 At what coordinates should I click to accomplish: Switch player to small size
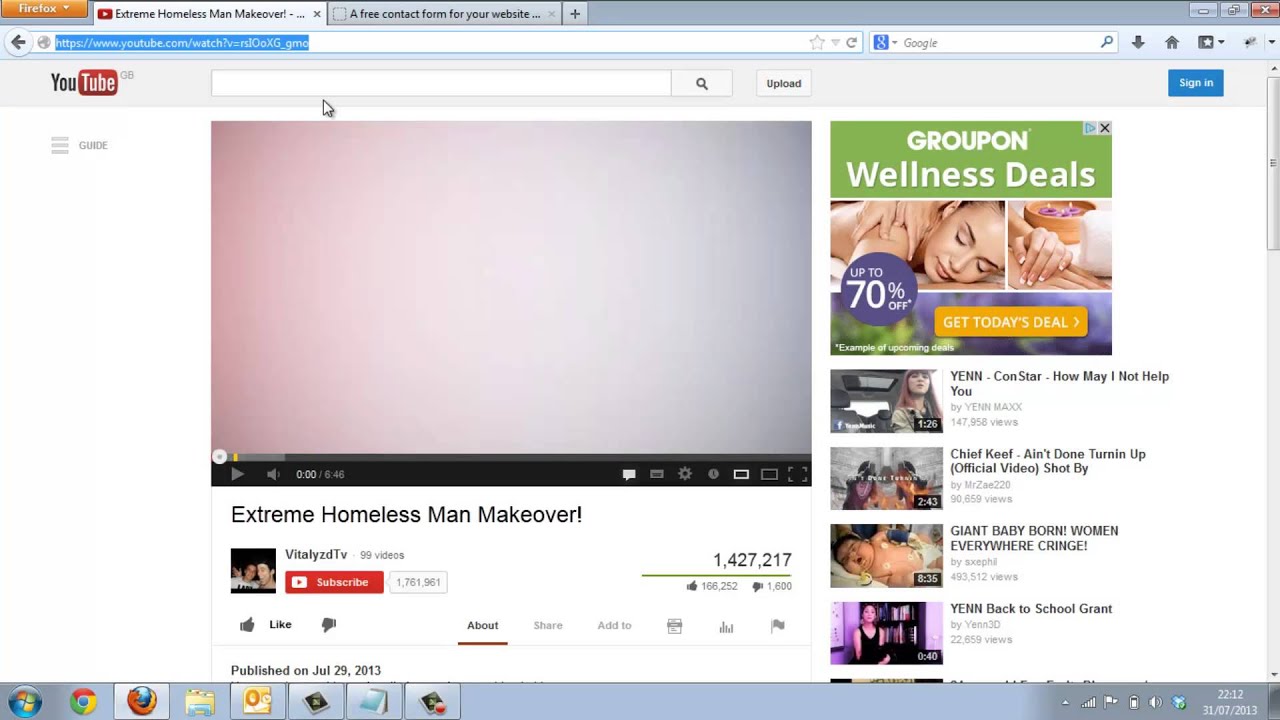[741, 474]
